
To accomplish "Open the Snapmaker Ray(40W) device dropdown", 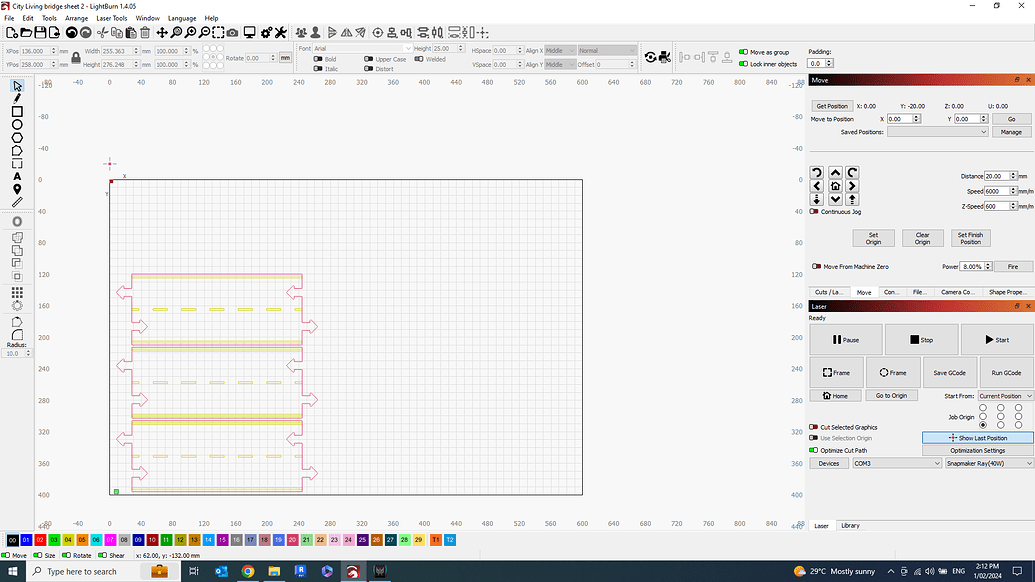I will [987, 463].
